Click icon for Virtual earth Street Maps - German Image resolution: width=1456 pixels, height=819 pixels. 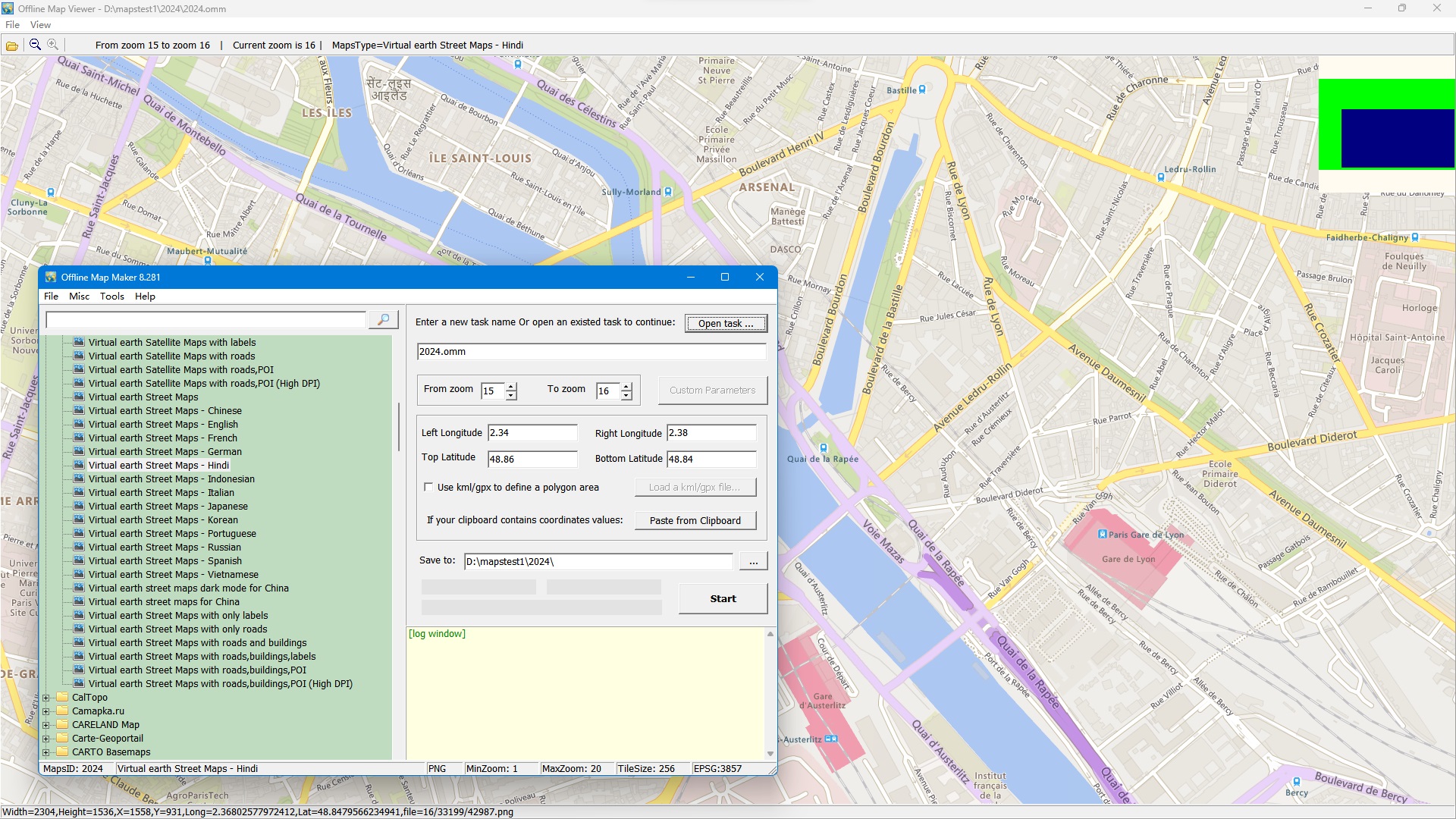coord(79,451)
